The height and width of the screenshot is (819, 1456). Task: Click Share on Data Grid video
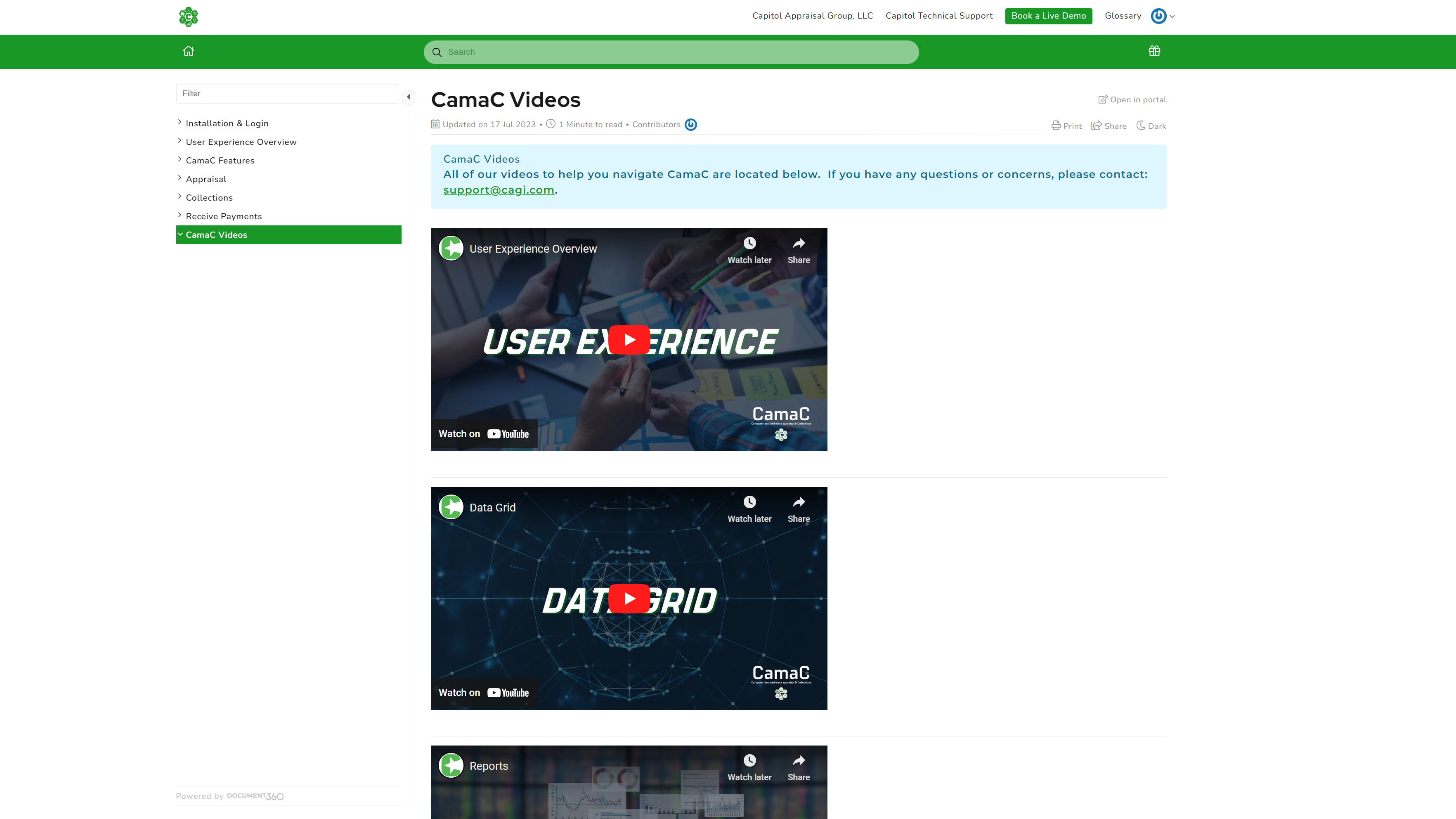pyautogui.click(x=799, y=509)
